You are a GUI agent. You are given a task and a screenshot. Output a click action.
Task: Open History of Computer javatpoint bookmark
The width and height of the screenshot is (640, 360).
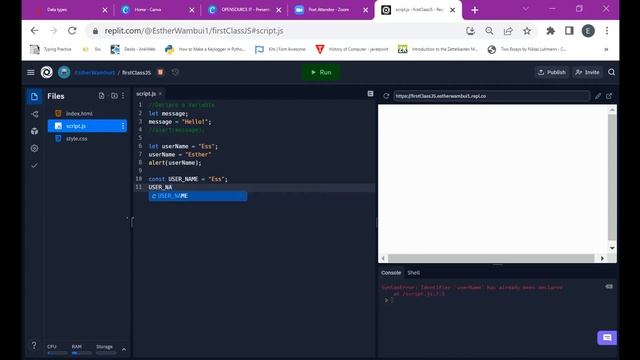tap(352, 49)
